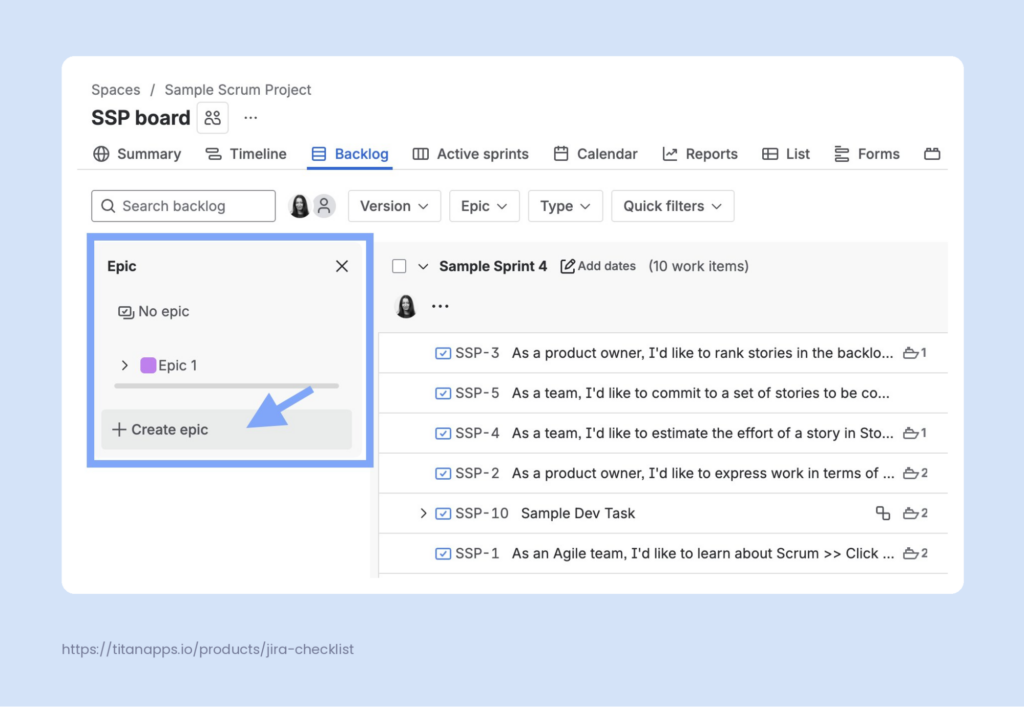This screenshot has height=707, width=1024.
Task: Click Add dates for Sample Sprint 4
Action: [x=598, y=266]
